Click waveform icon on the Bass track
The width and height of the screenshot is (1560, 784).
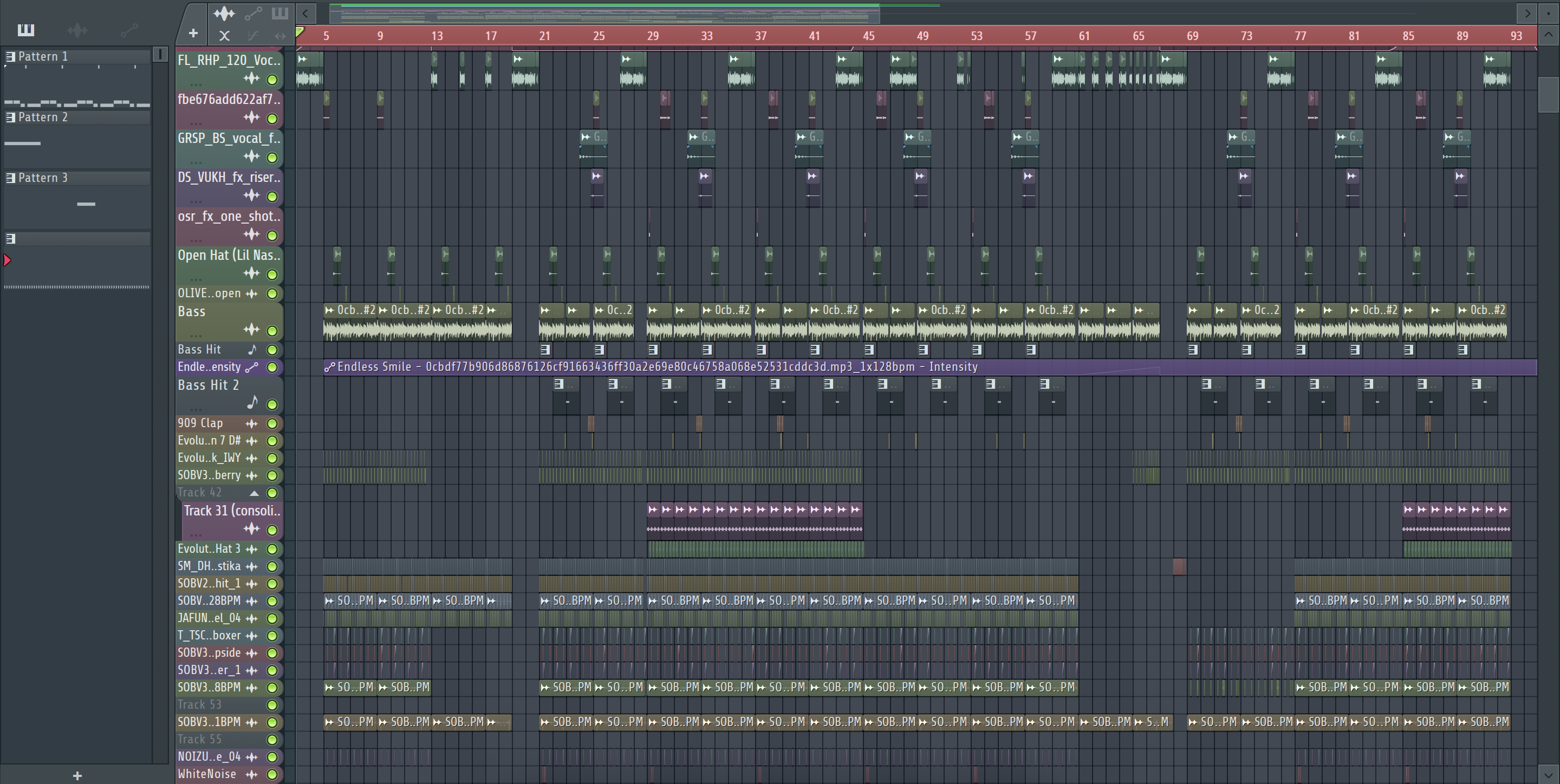coord(251,330)
